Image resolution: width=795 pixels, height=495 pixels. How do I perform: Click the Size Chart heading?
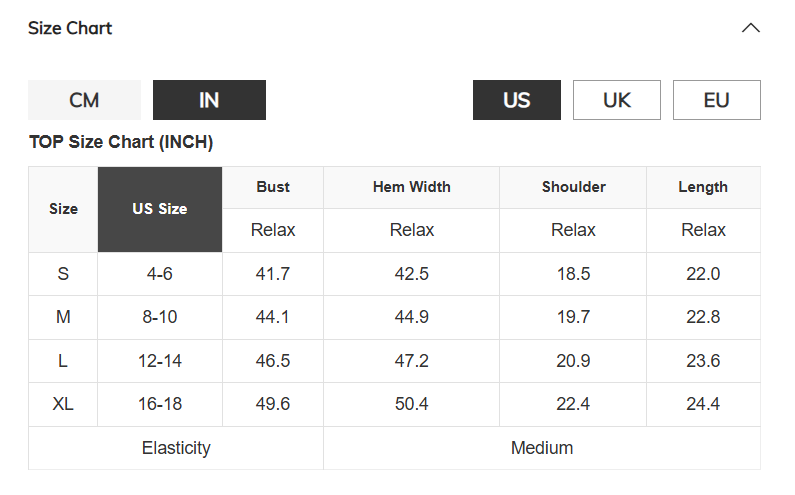70,28
